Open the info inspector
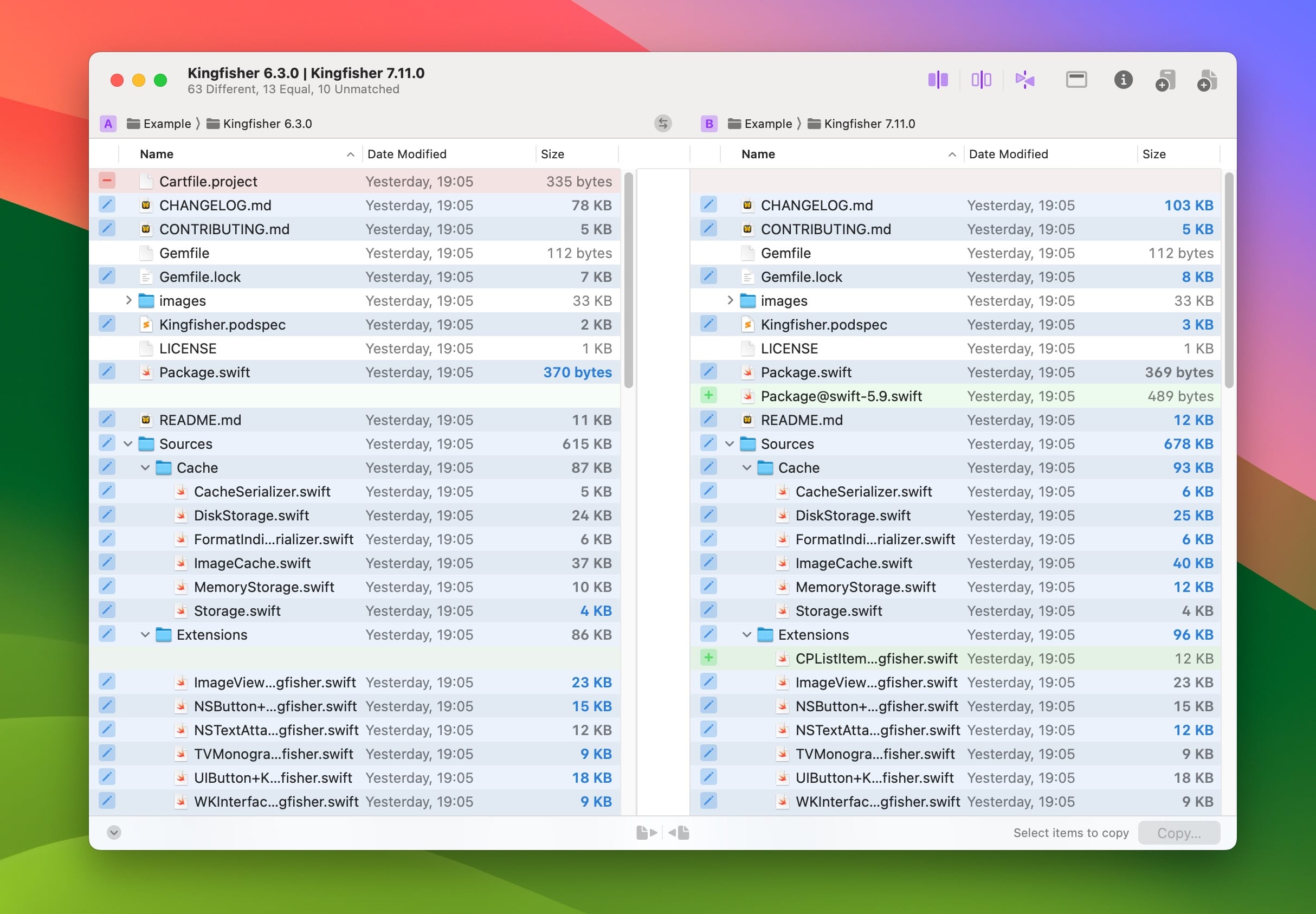 pyautogui.click(x=1123, y=80)
